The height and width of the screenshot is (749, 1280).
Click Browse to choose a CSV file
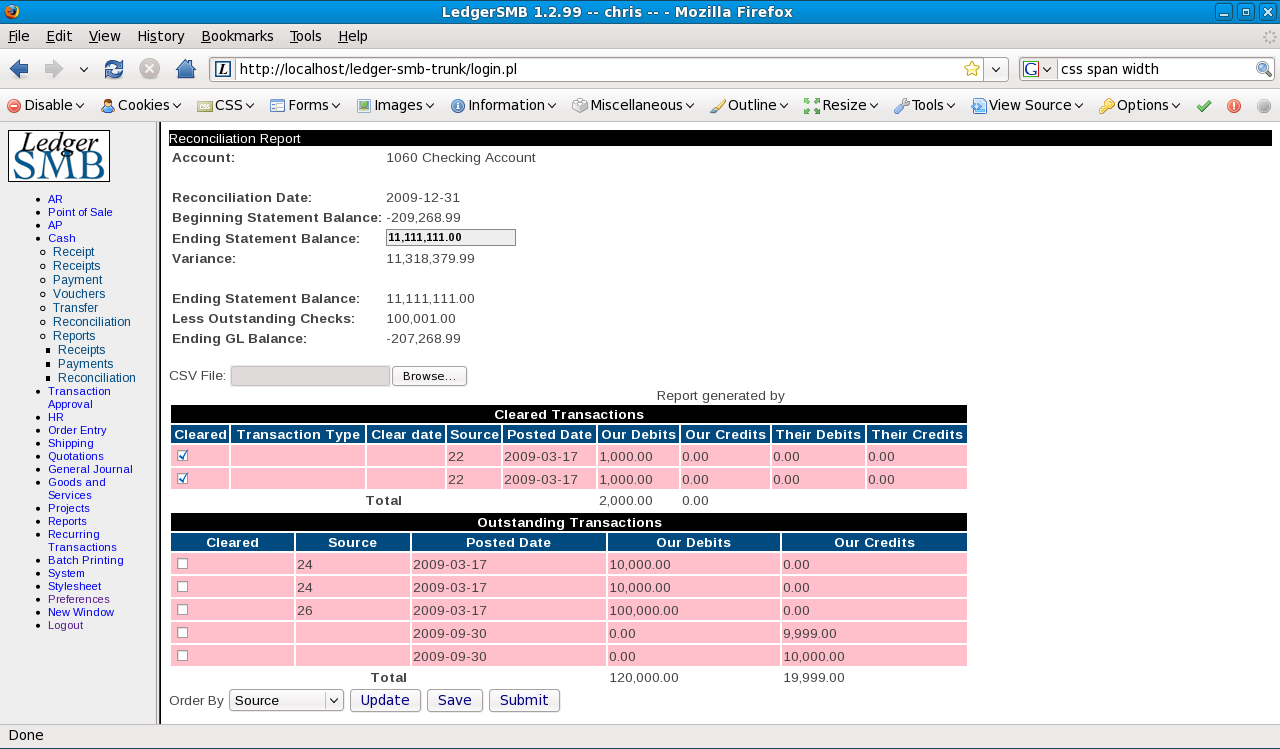pyautogui.click(x=429, y=376)
